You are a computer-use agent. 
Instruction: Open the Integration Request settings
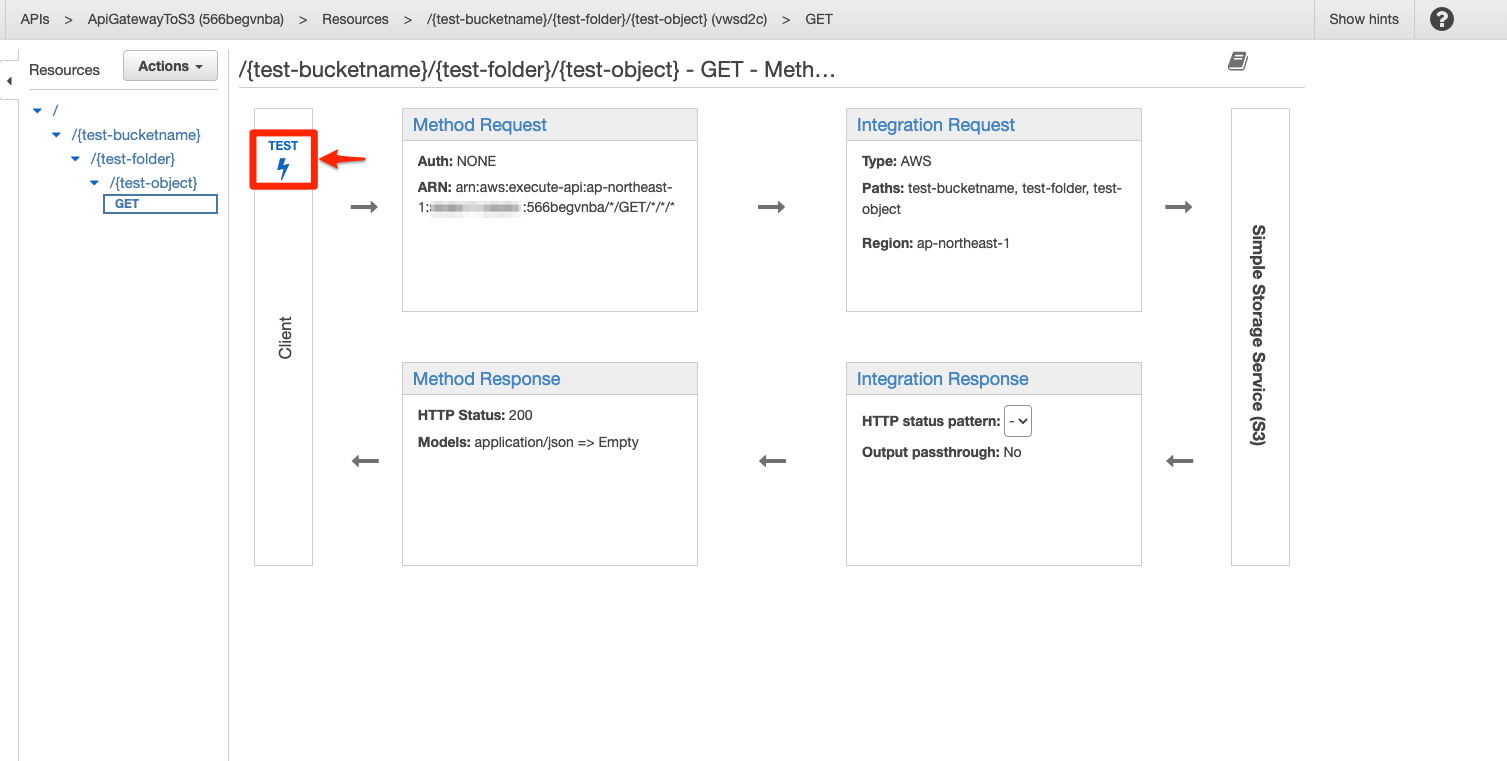point(935,124)
